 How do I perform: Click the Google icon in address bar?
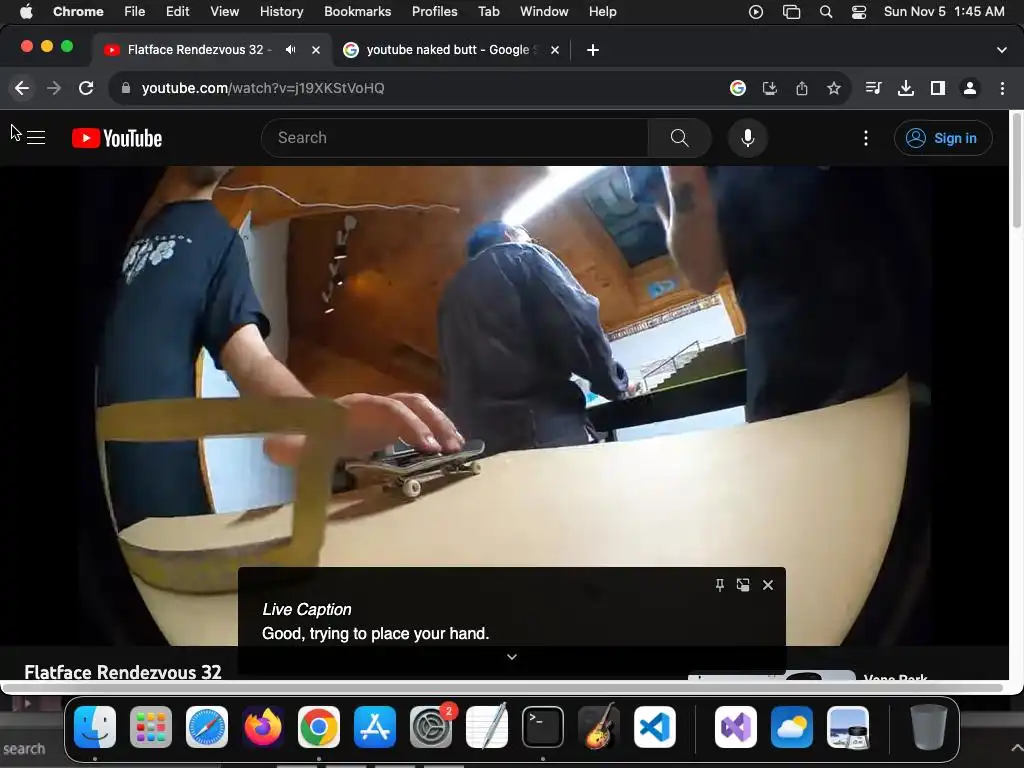738,88
